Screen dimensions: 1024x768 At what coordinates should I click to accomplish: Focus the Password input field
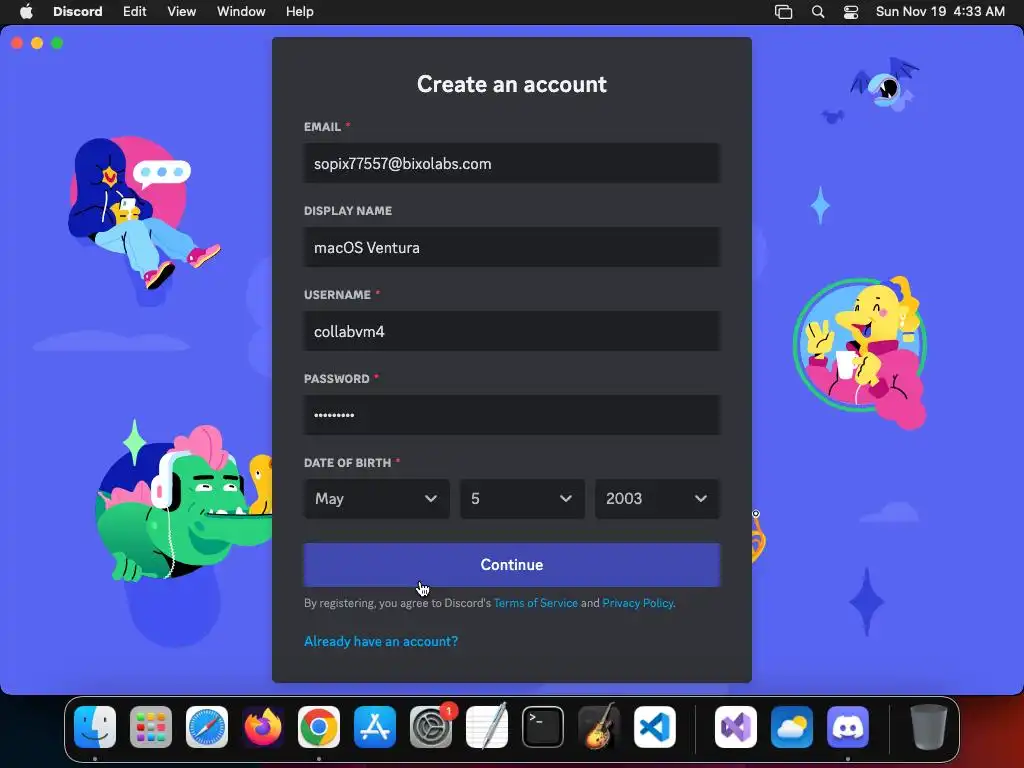[x=512, y=415]
